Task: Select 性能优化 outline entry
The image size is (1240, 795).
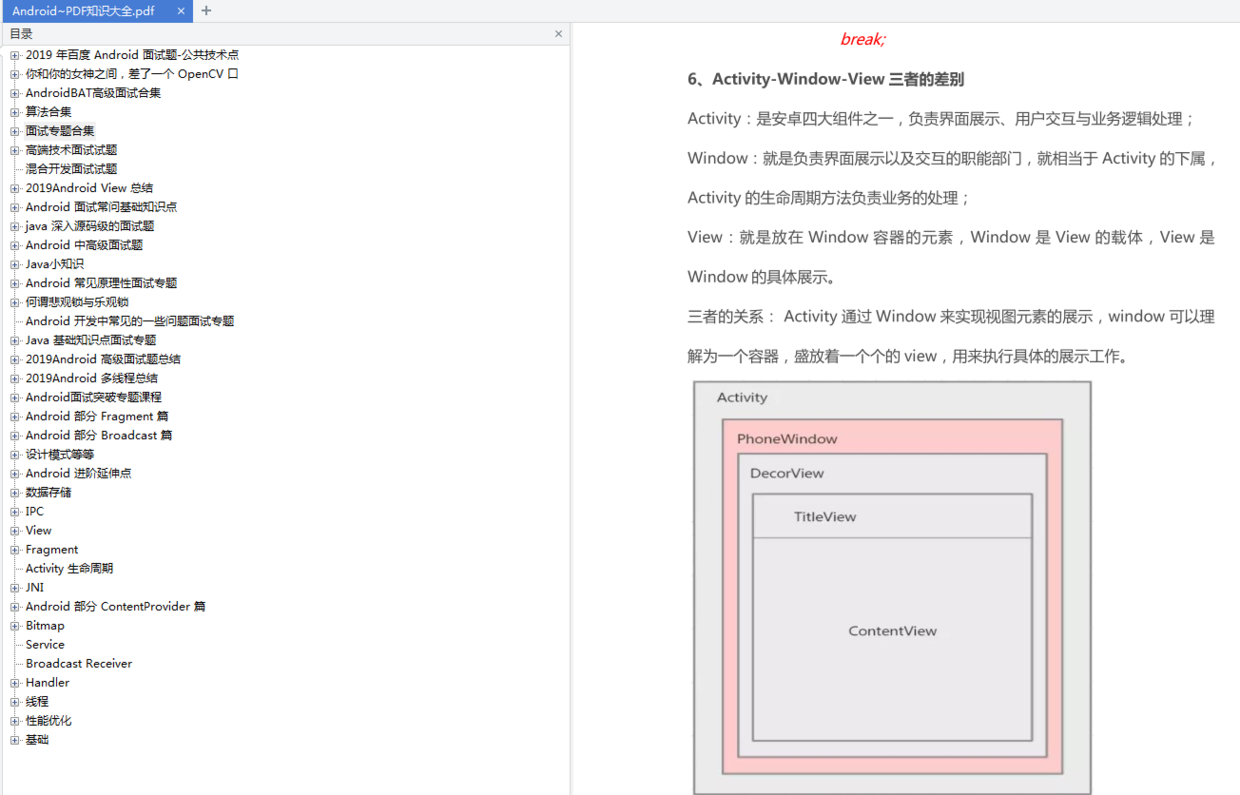Action: [x=48, y=720]
